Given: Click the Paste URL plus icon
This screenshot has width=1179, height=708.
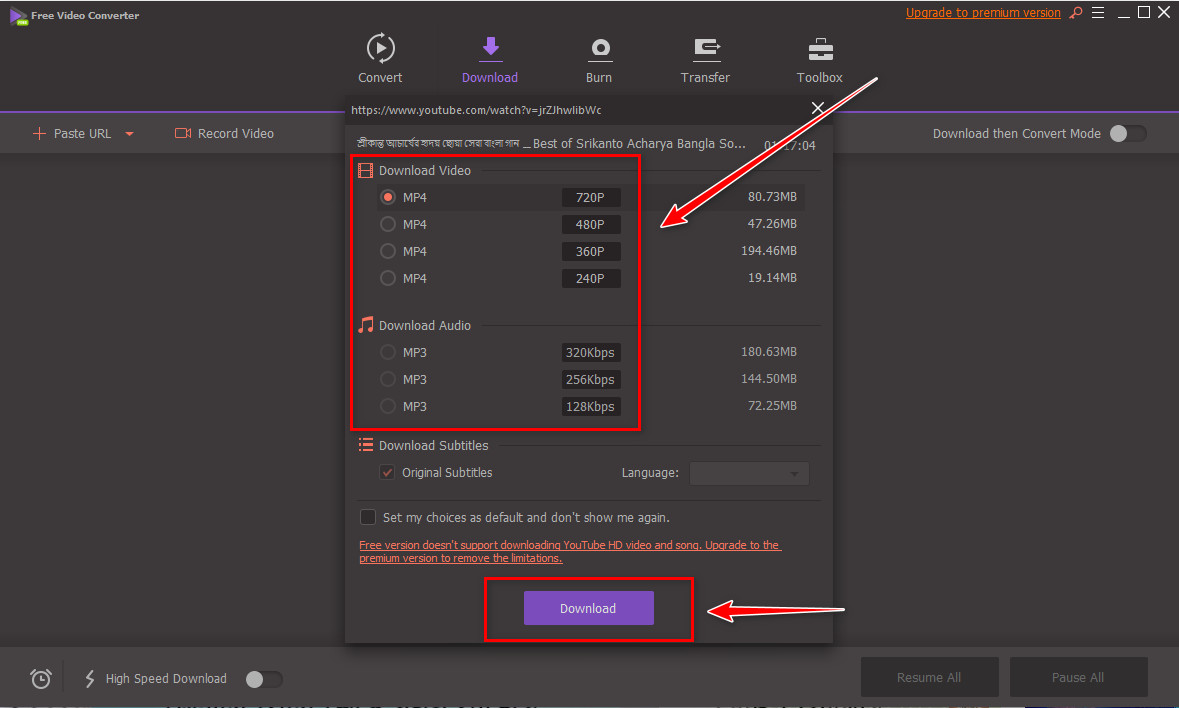Looking at the screenshot, I should pyautogui.click(x=39, y=134).
